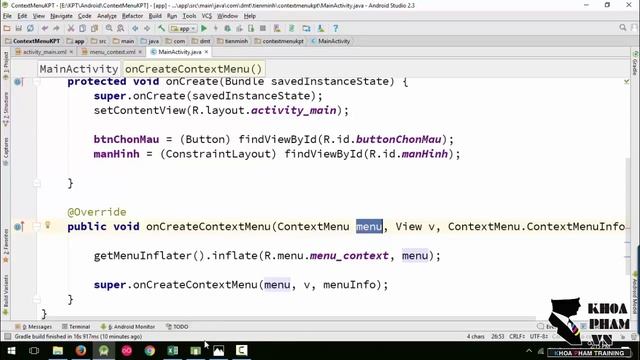The width and height of the screenshot is (640, 360).
Task: Click the MainActivity structure crumb
Action: [x=79, y=69]
